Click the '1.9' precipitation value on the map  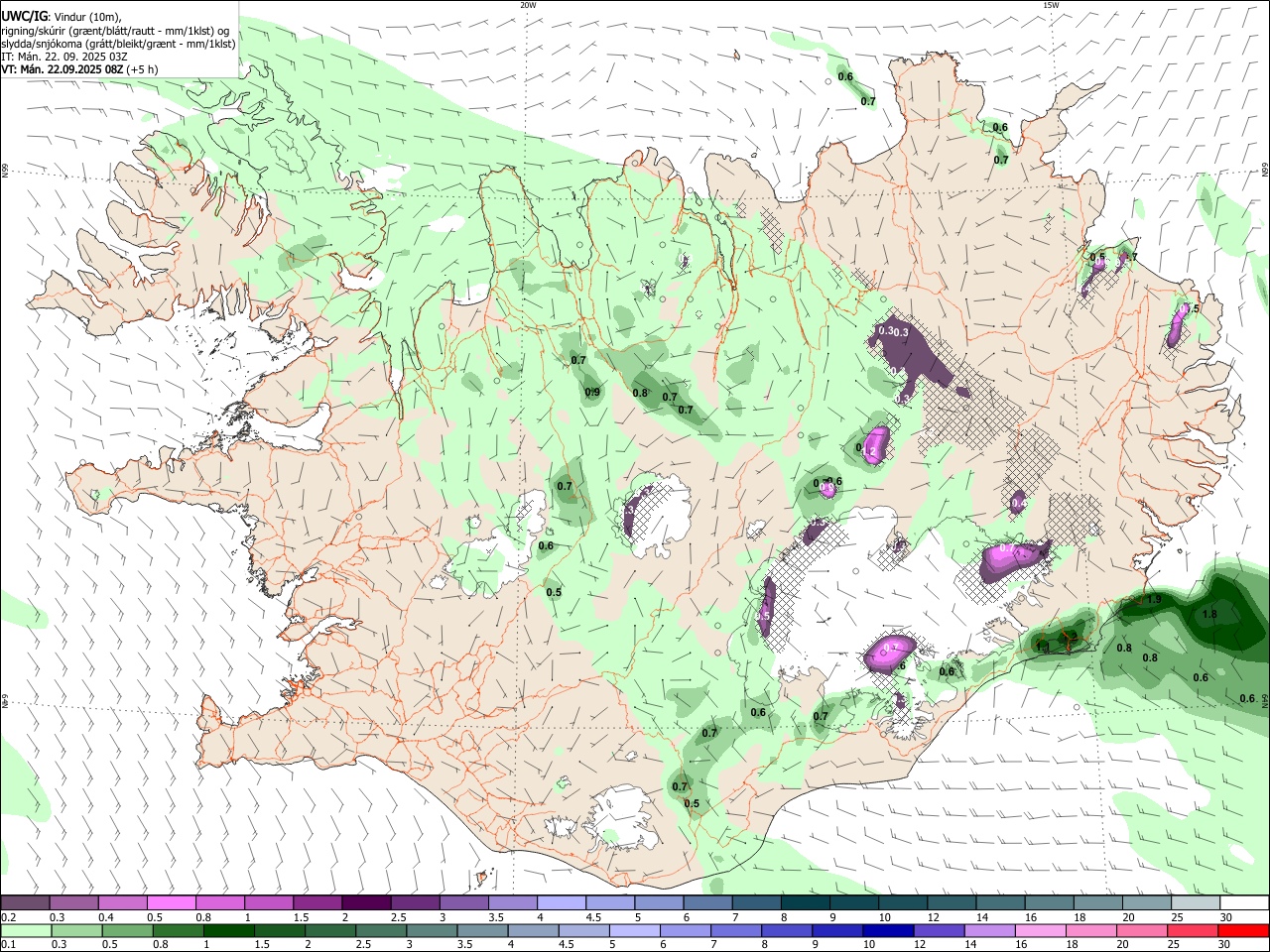click(x=1154, y=600)
